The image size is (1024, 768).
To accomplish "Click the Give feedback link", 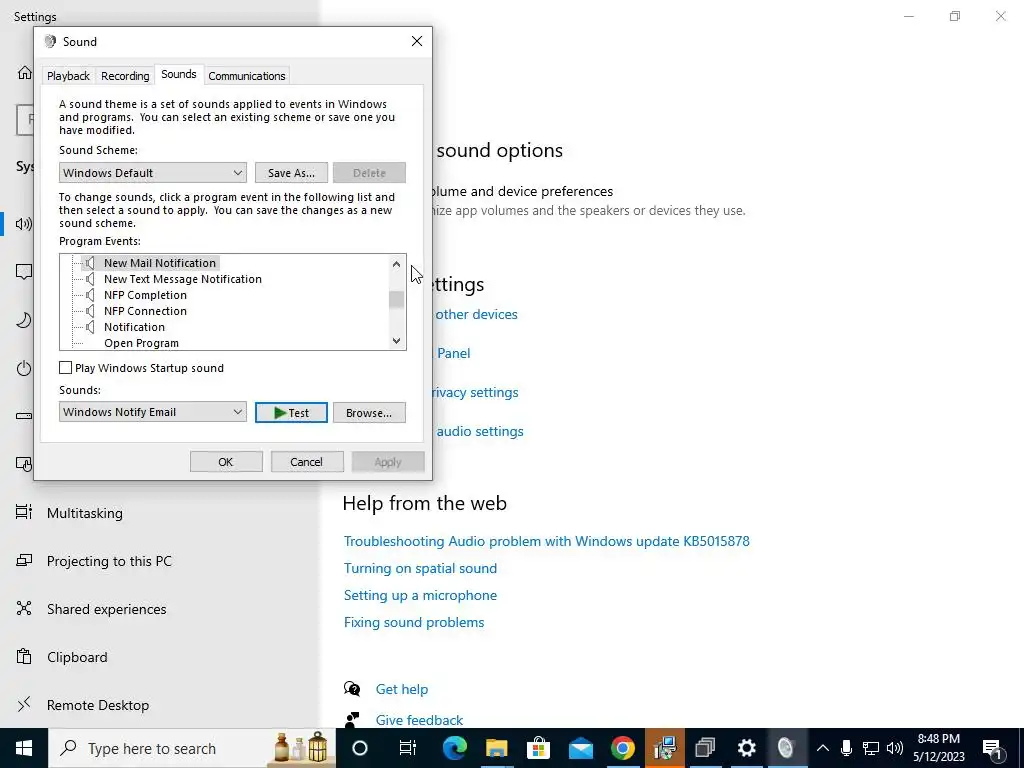I will tap(419, 720).
